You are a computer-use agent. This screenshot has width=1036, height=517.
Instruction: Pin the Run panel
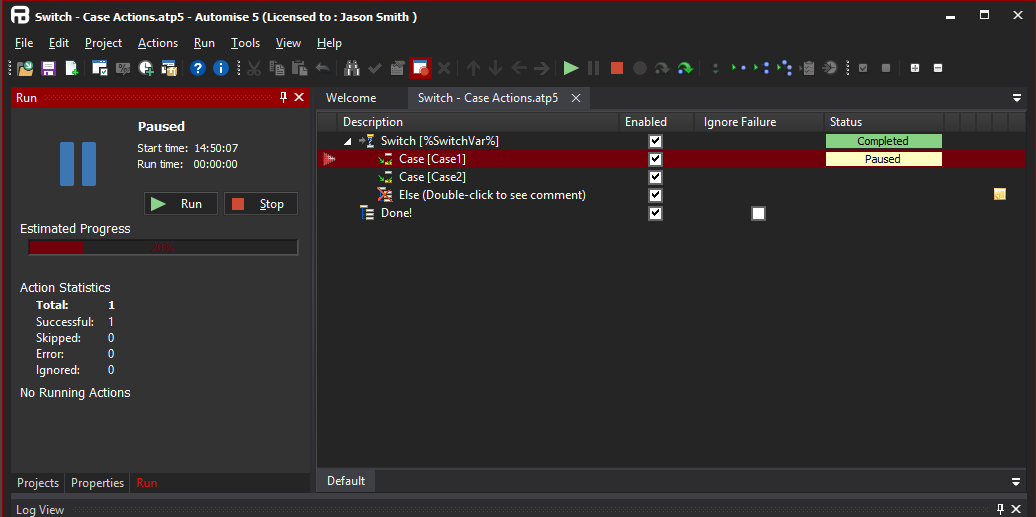pyautogui.click(x=283, y=97)
